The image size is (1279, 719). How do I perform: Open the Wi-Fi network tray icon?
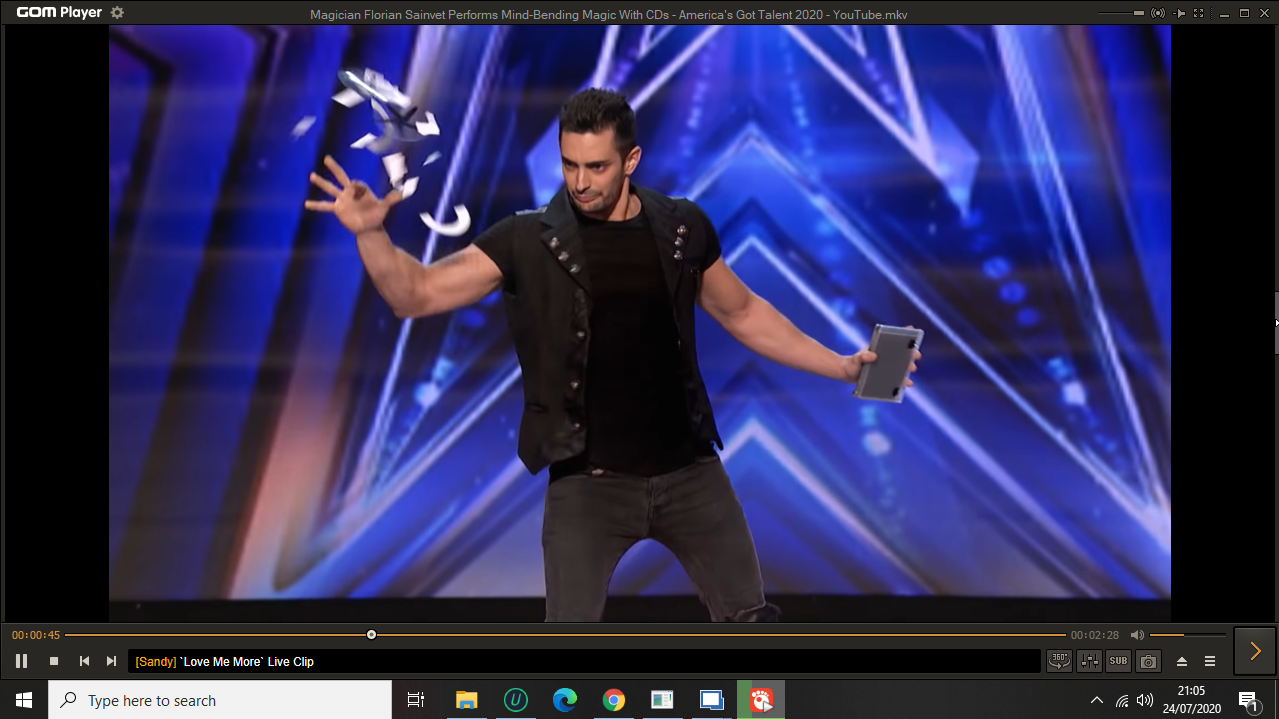pos(1122,700)
